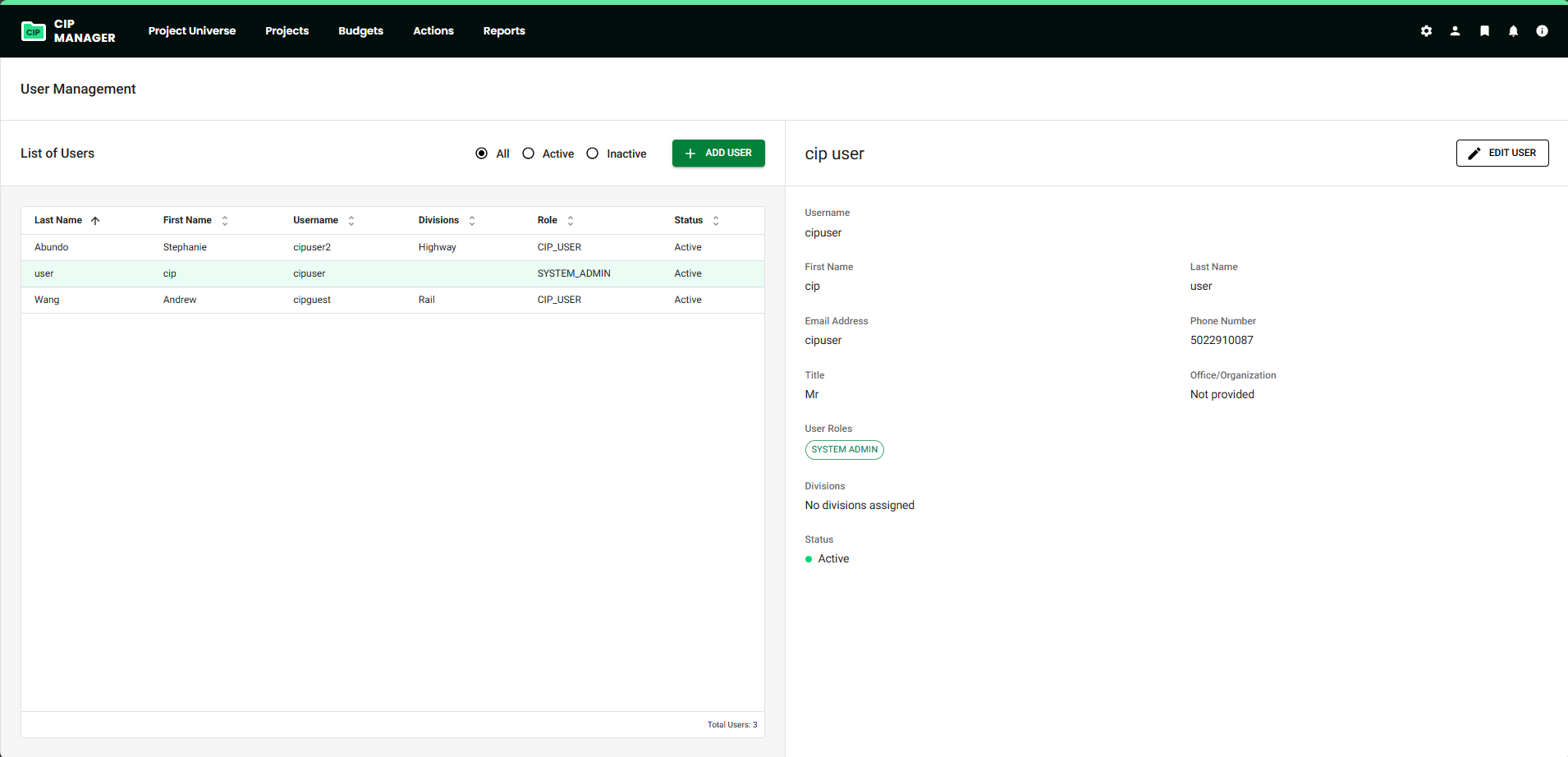Screen dimensions: 1568x757
Task: Open the Project Universe menu
Action: (192, 31)
